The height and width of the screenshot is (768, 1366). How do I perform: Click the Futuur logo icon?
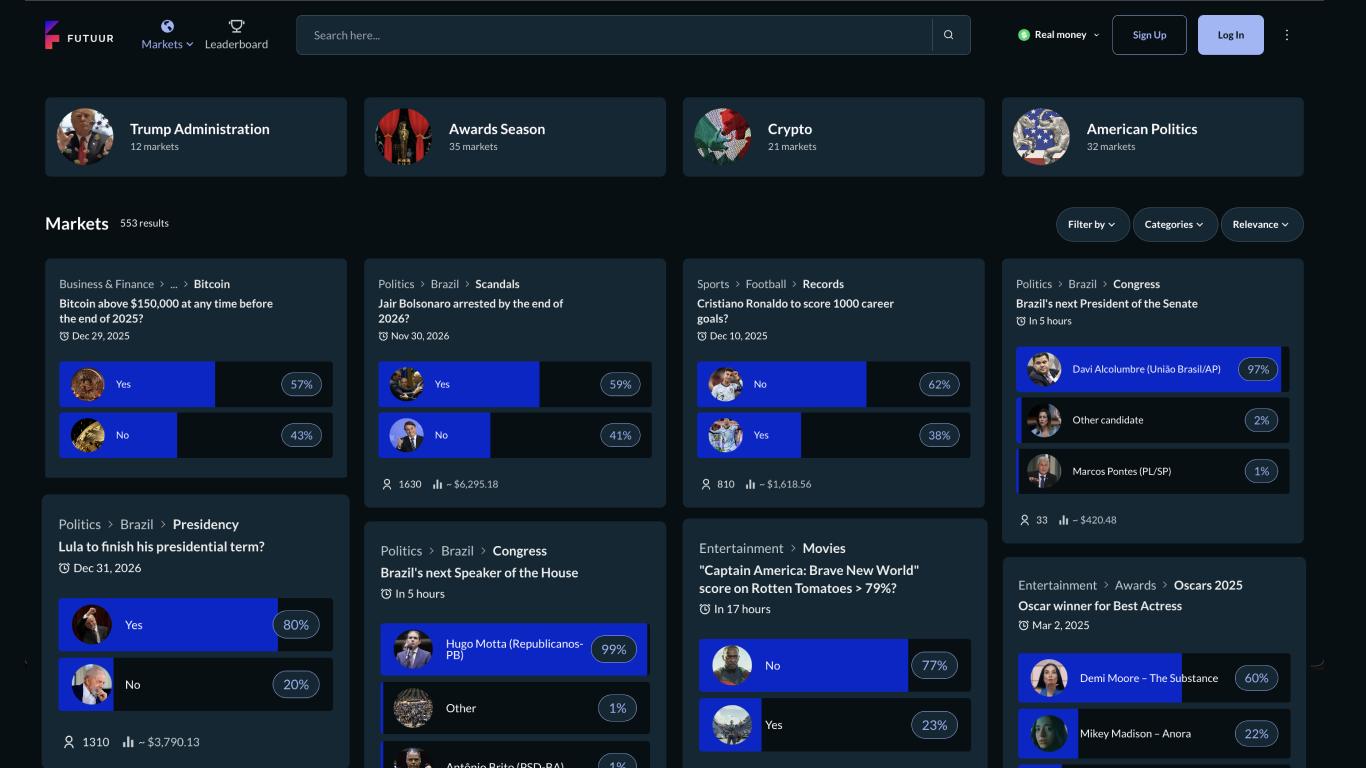pyautogui.click(x=52, y=35)
